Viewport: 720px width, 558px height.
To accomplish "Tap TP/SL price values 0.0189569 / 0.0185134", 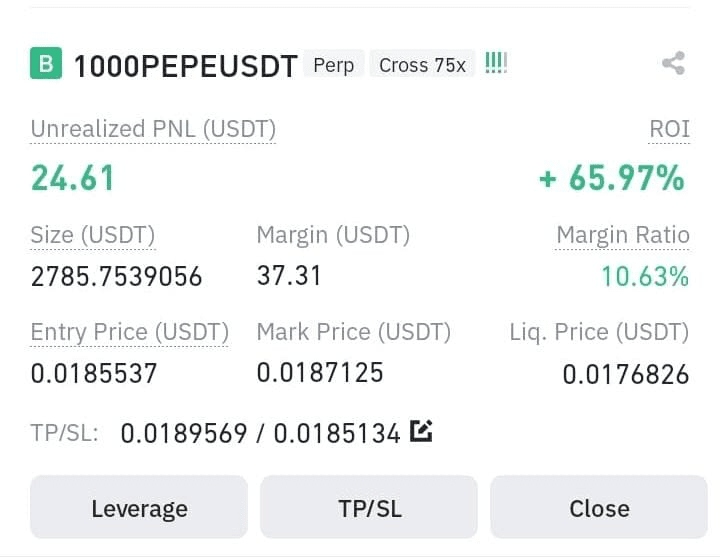I will click(x=260, y=433).
